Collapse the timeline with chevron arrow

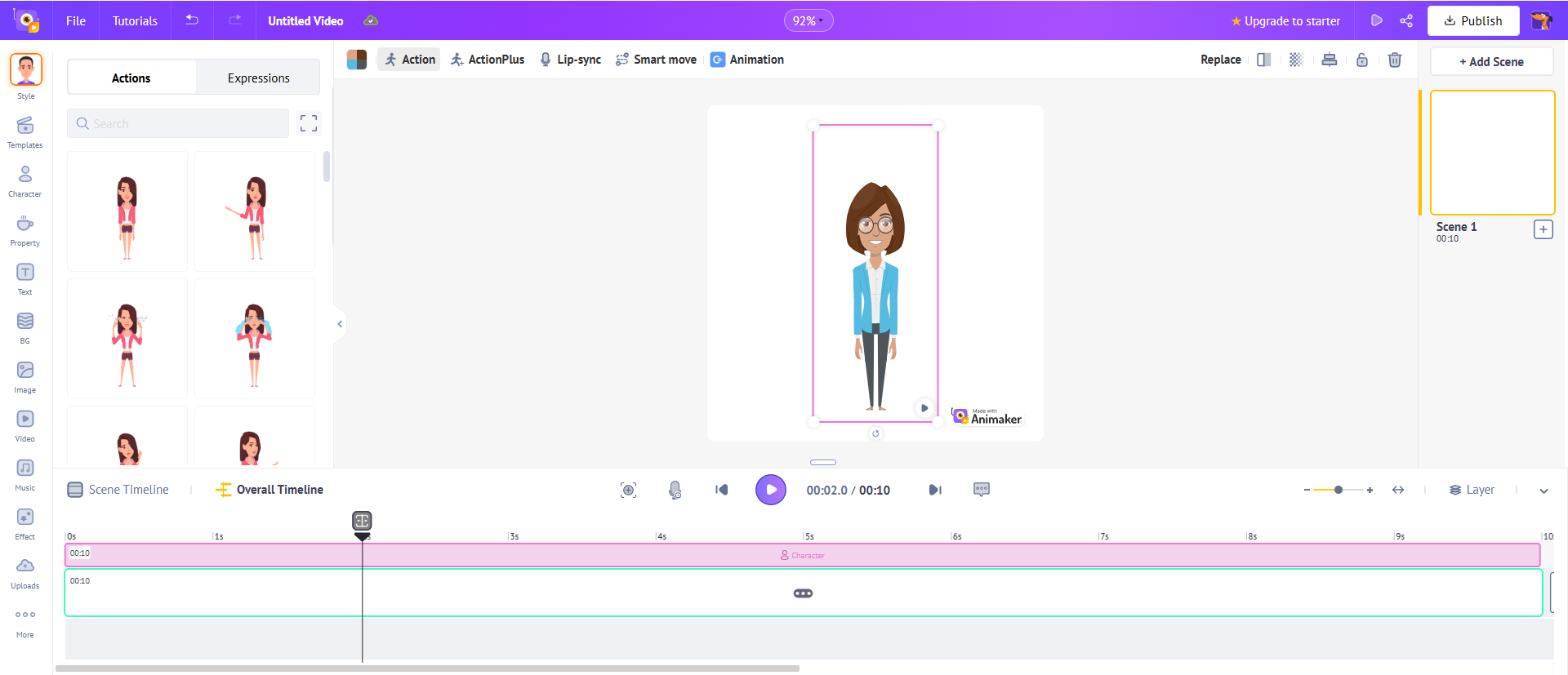(1543, 491)
